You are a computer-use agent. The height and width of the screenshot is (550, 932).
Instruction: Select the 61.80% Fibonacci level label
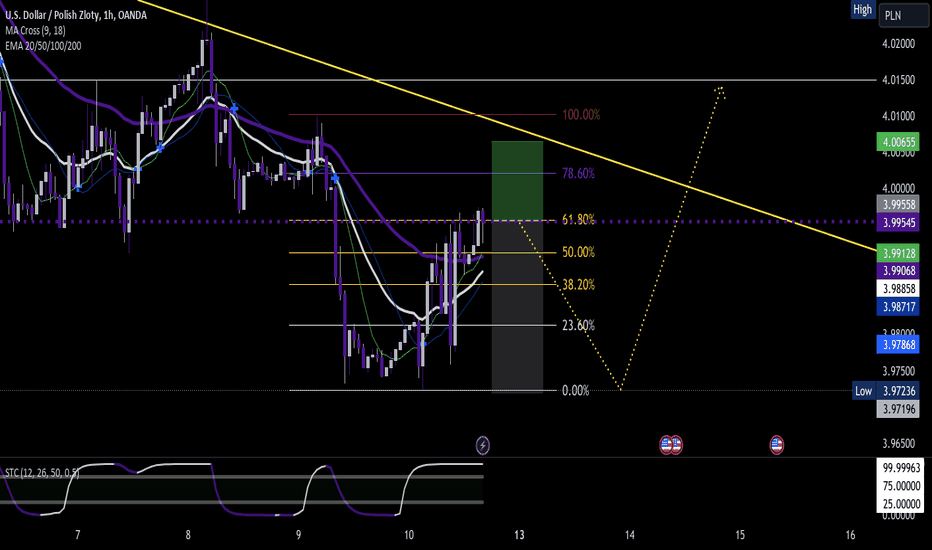(x=578, y=220)
